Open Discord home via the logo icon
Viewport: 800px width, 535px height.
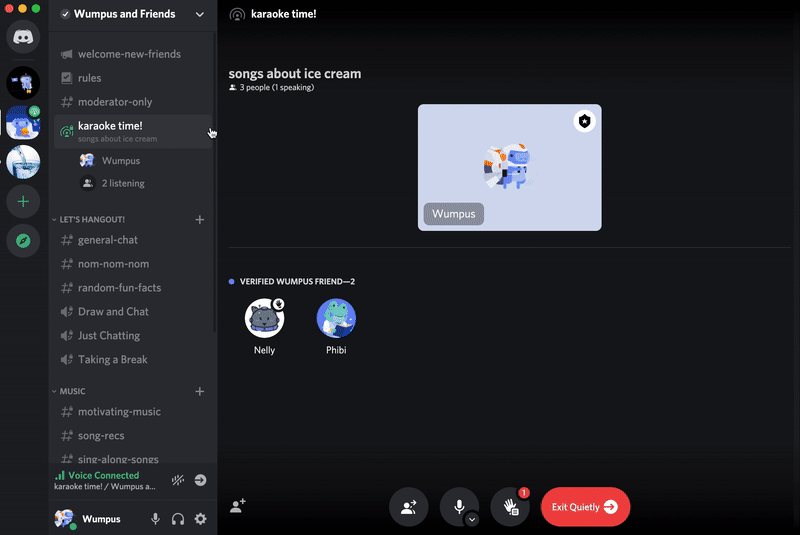(x=23, y=37)
